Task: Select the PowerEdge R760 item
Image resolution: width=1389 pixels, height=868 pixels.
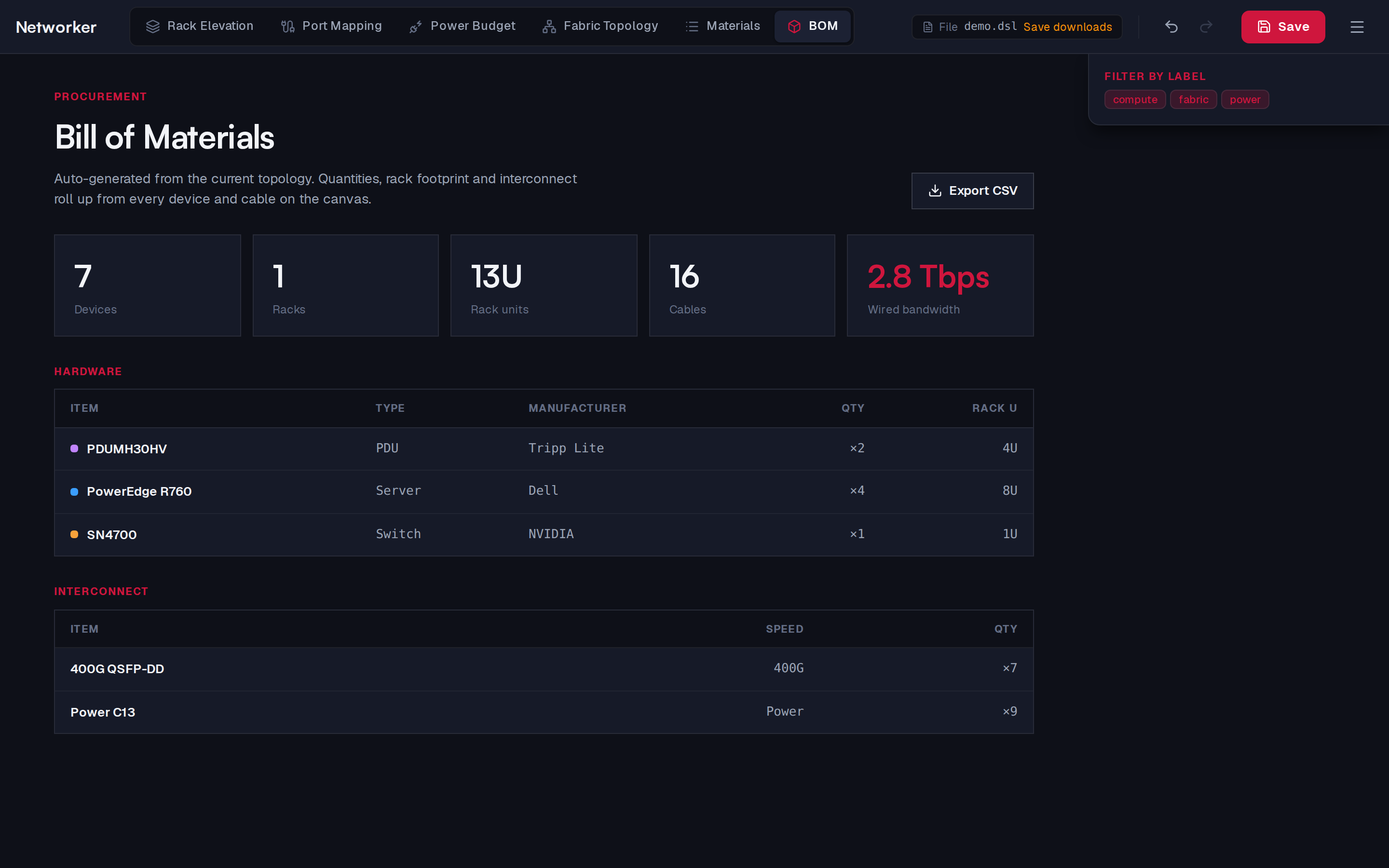Action: pyautogui.click(x=544, y=491)
